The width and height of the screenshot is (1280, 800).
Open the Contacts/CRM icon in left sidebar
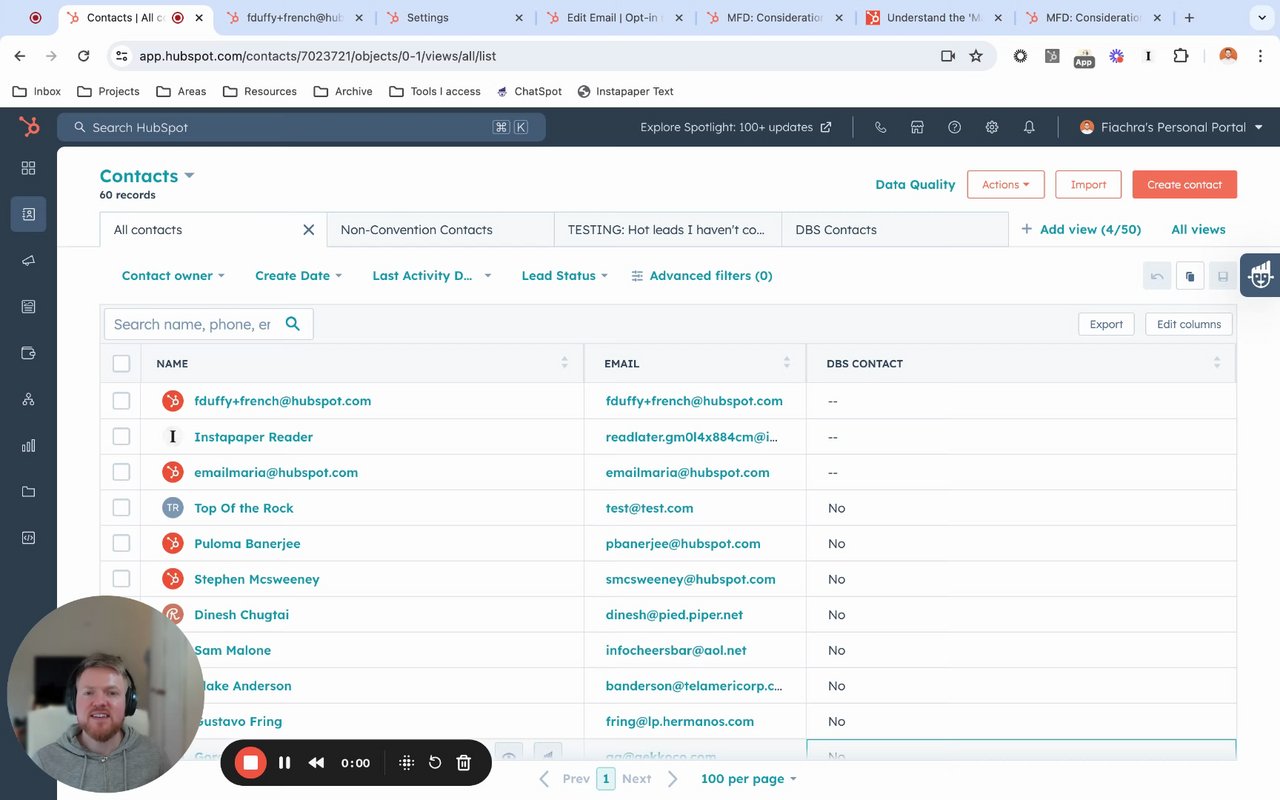point(28,214)
